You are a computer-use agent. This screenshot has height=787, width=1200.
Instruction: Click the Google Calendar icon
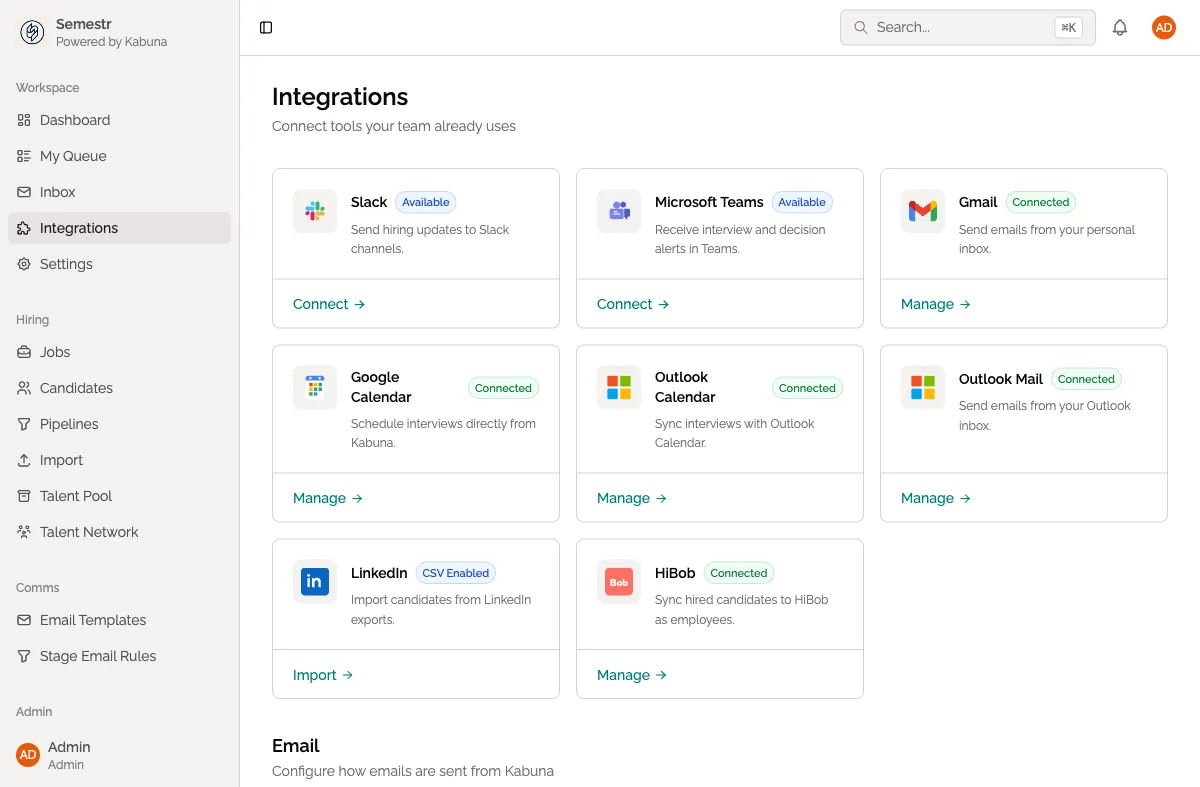[315, 387]
